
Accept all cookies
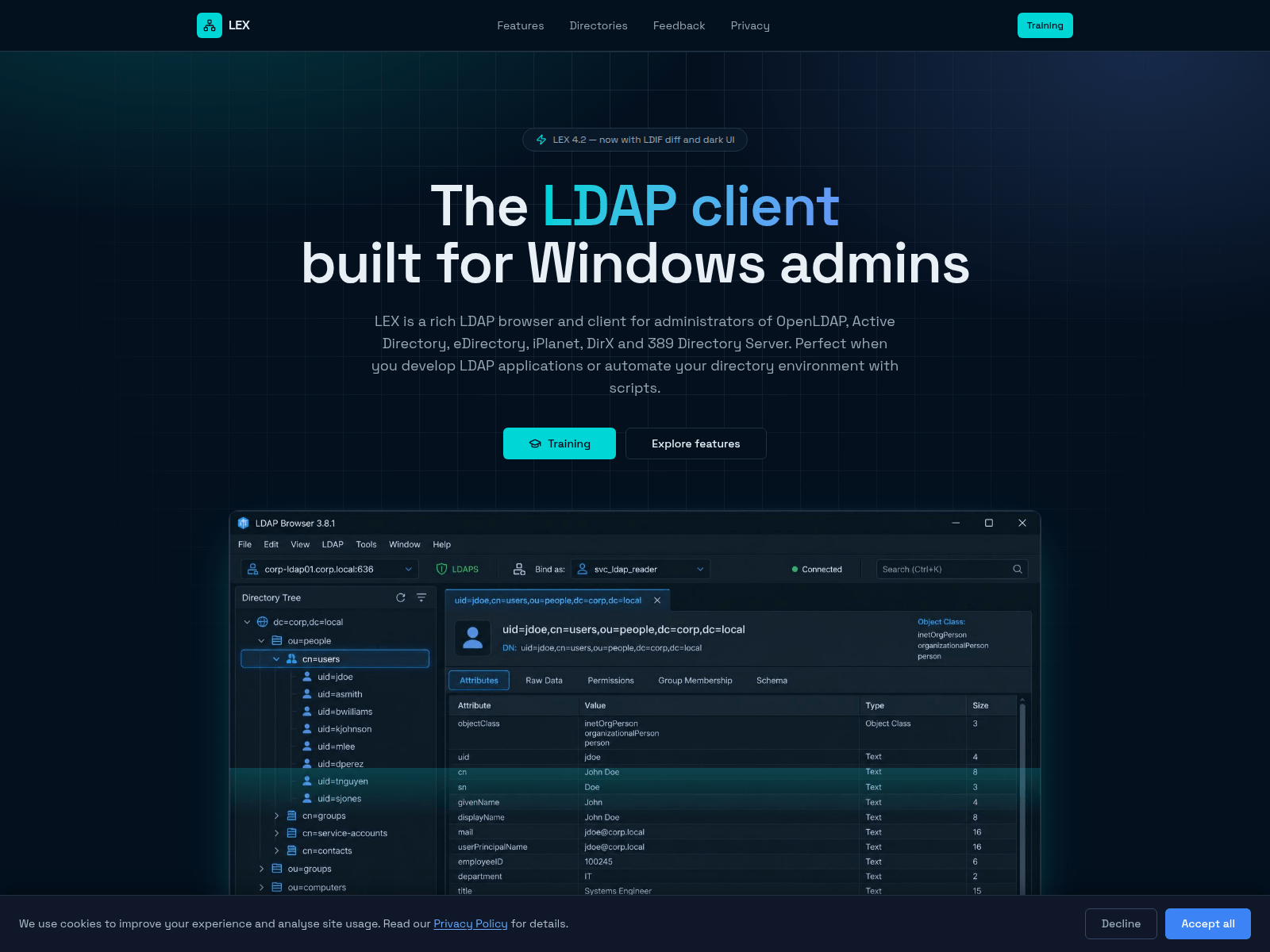[1208, 923]
